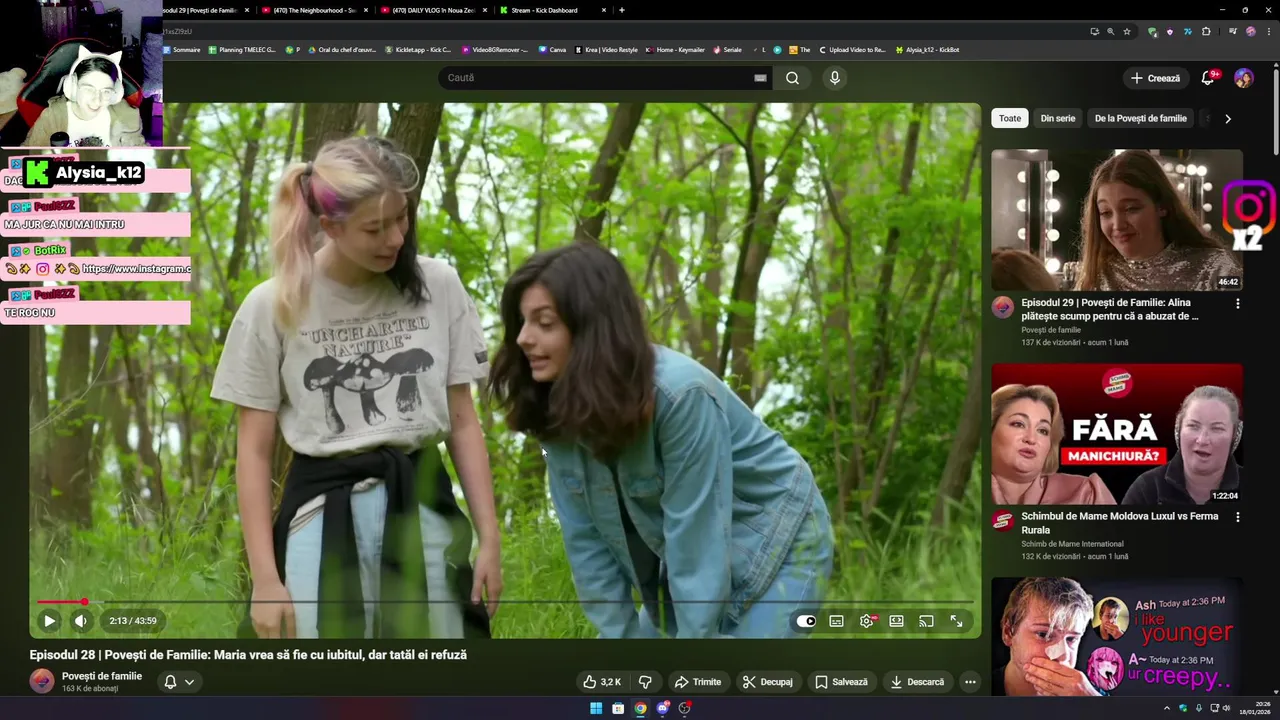This screenshot has width=1280, height=720.
Task: Mute the video volume
Action: click(x=81, y=621)
